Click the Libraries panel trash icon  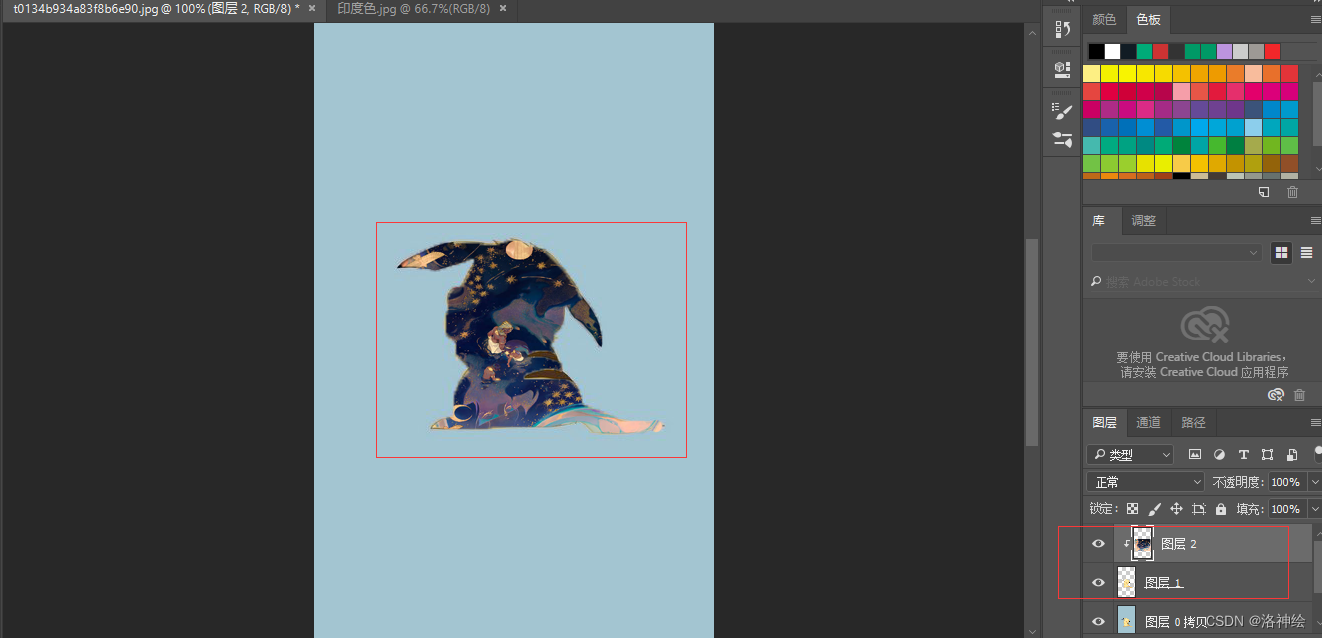1299,395
